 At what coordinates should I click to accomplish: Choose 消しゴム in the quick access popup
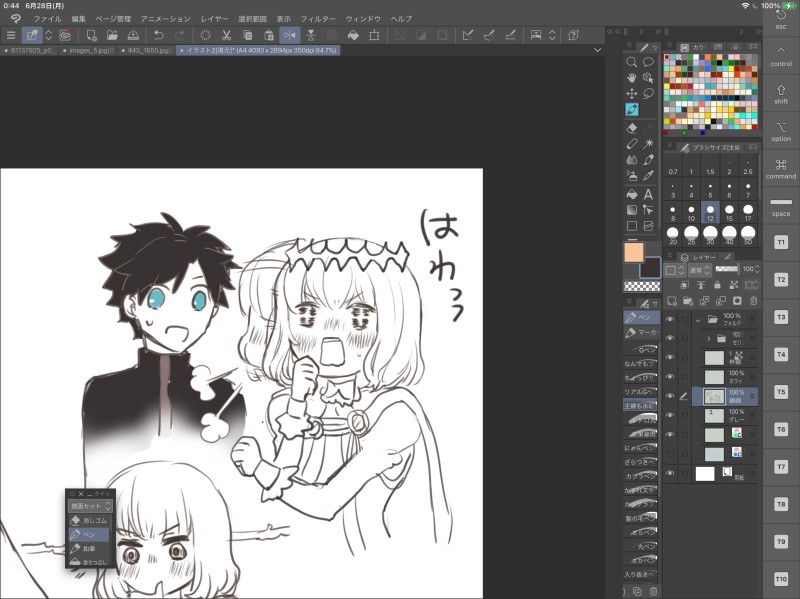coord(89,520)
